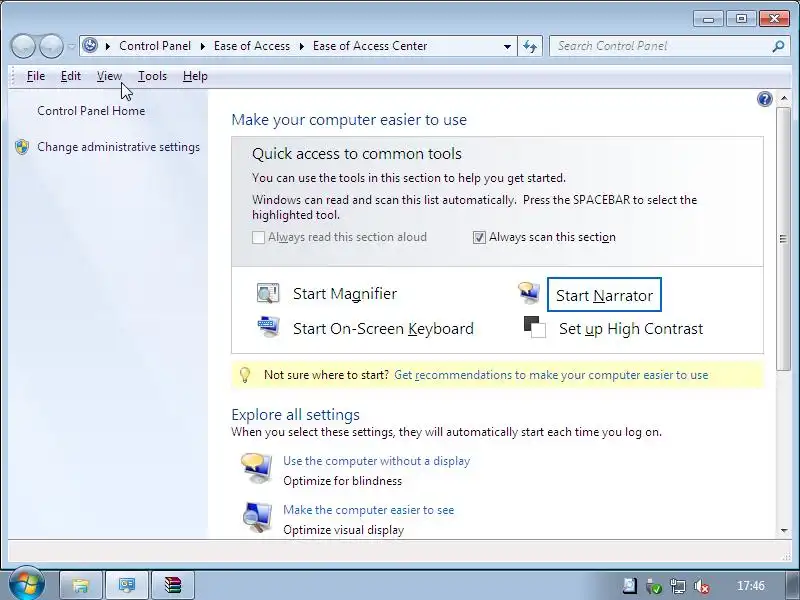Enable Always read this section aloud
The image size is (800, 600).
coord(258,237)
